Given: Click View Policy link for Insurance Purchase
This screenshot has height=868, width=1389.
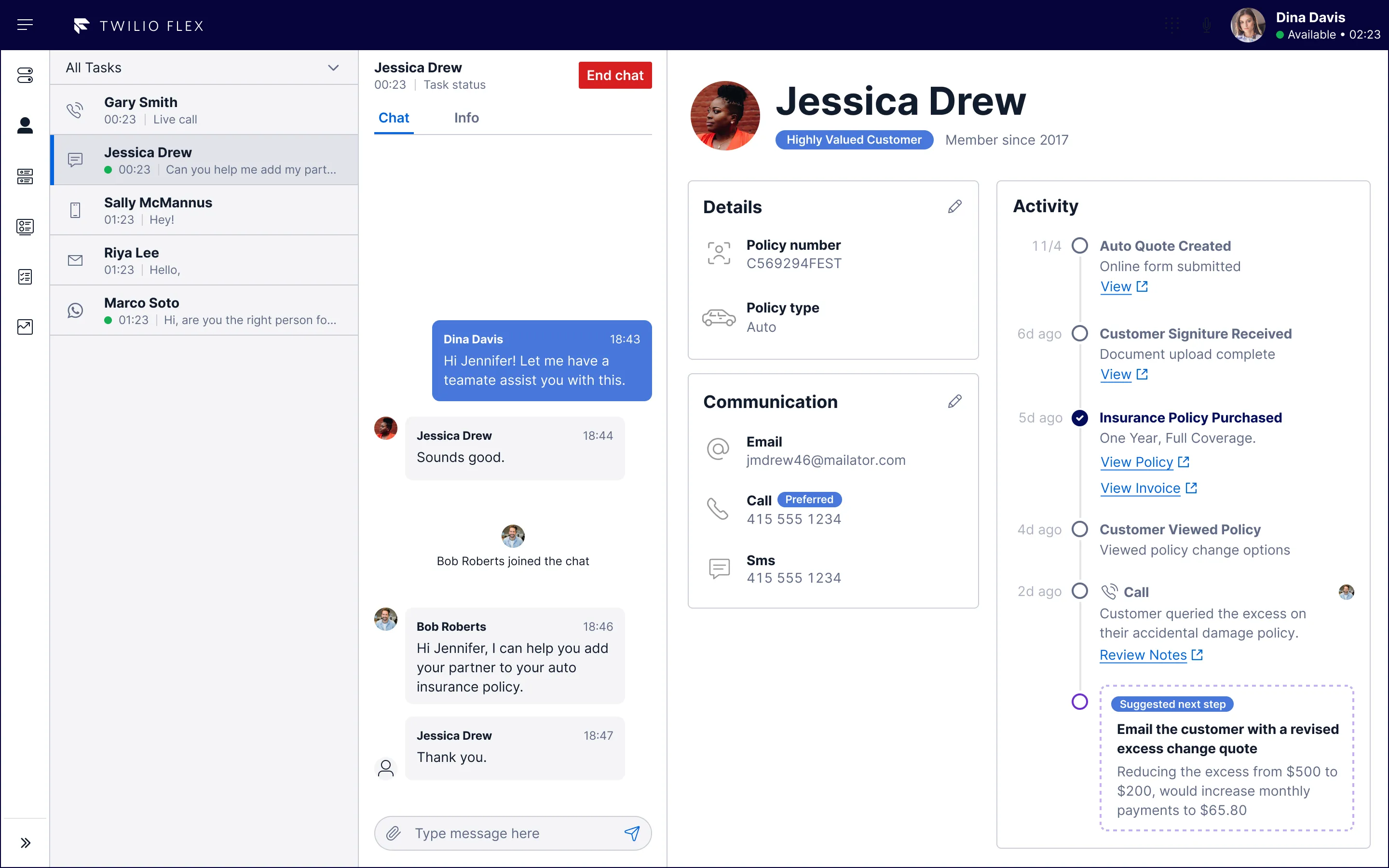Looking at the screenshot, I should pyautogui.click(x=1137, y=462).
